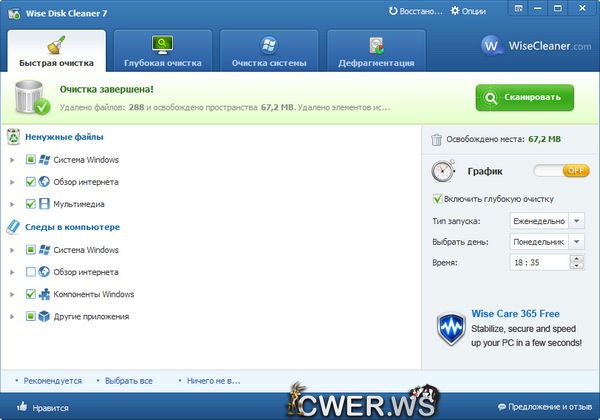This screenshot has width=600, height=420.
Task: Click the Опции gear icon
Action: tap(455, 11)
